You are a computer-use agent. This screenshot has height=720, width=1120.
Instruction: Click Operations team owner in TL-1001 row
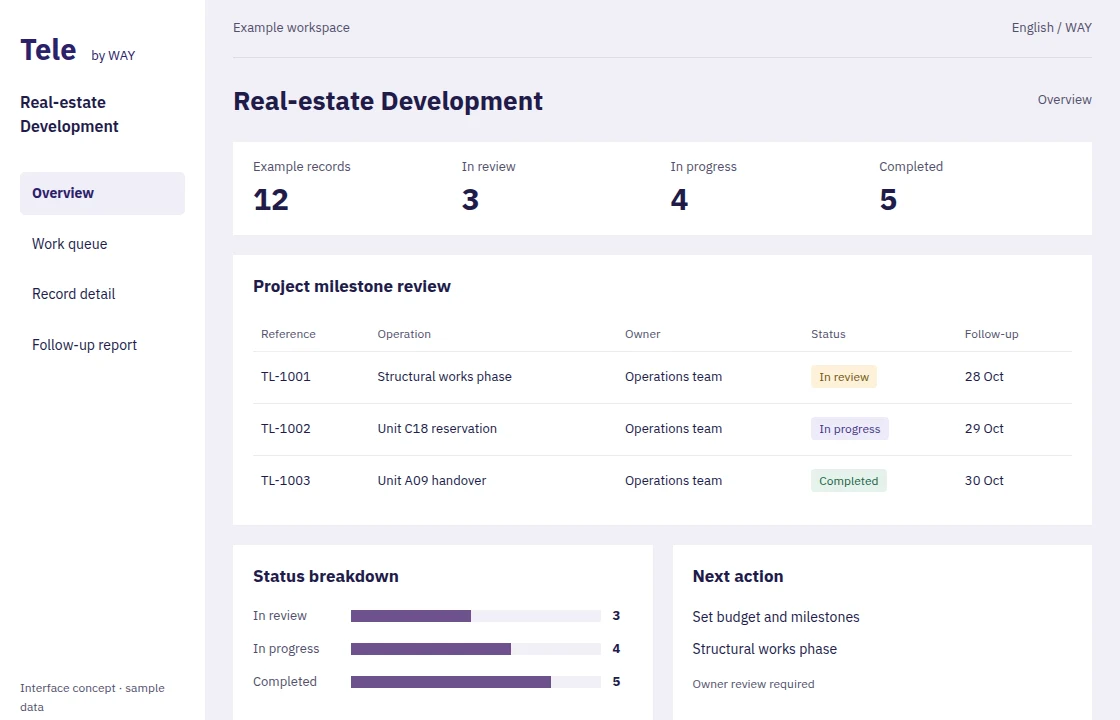[x=674, y=376]
